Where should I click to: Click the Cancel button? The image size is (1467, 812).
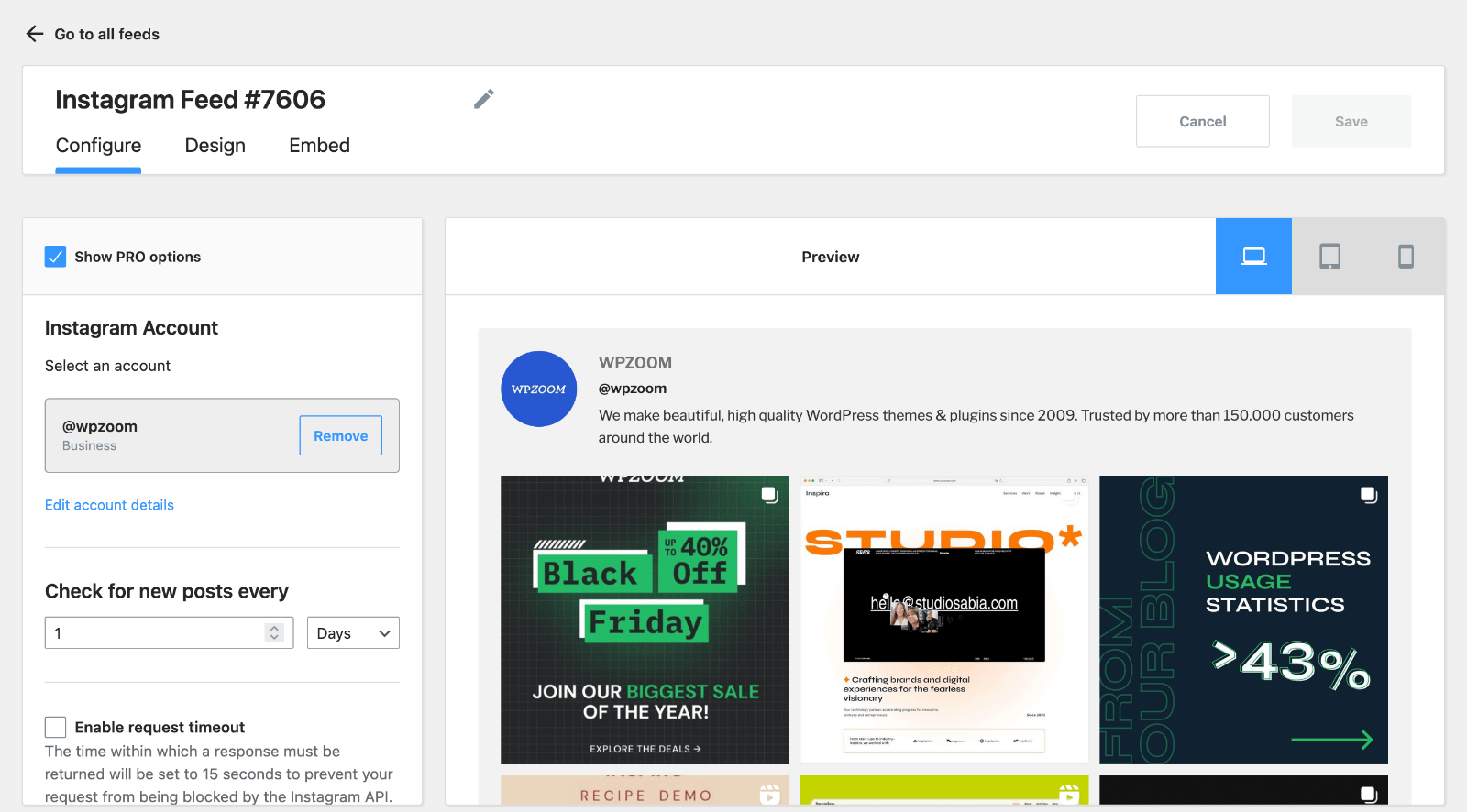pyautogui.click(x=1203, y=121)
